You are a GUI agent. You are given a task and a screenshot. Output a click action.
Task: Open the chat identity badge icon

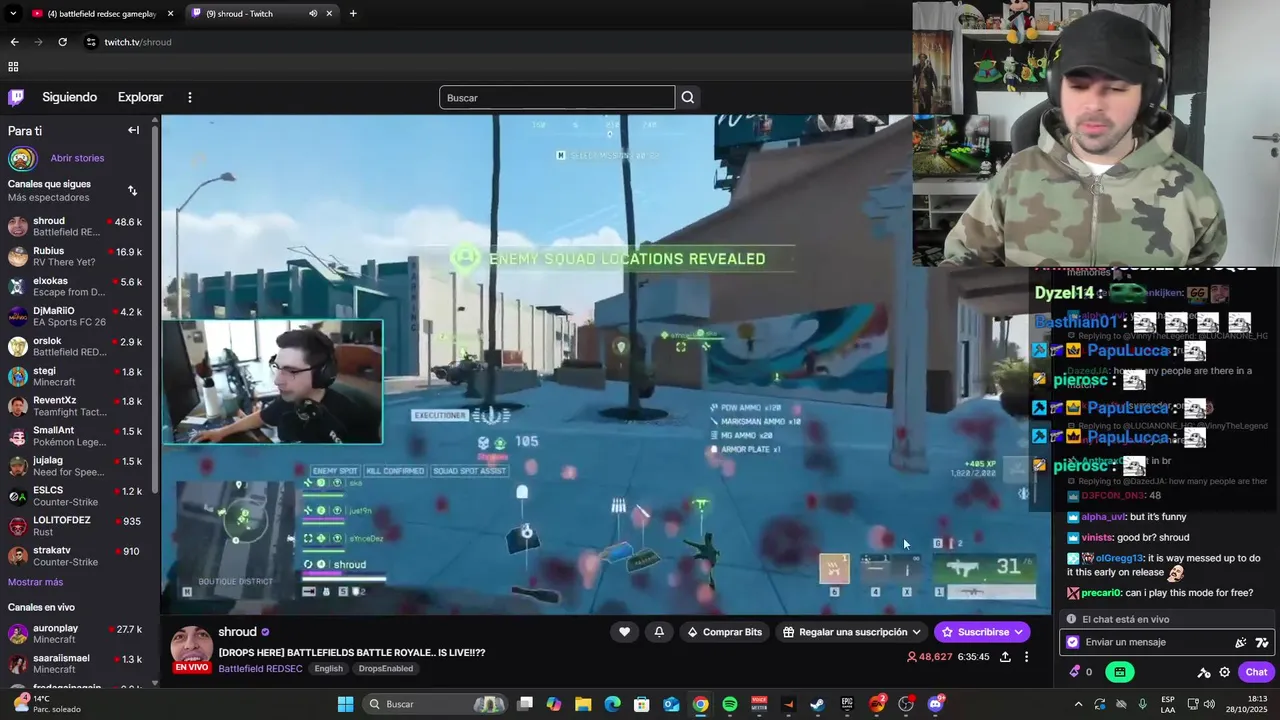[x=1073, y=642]
